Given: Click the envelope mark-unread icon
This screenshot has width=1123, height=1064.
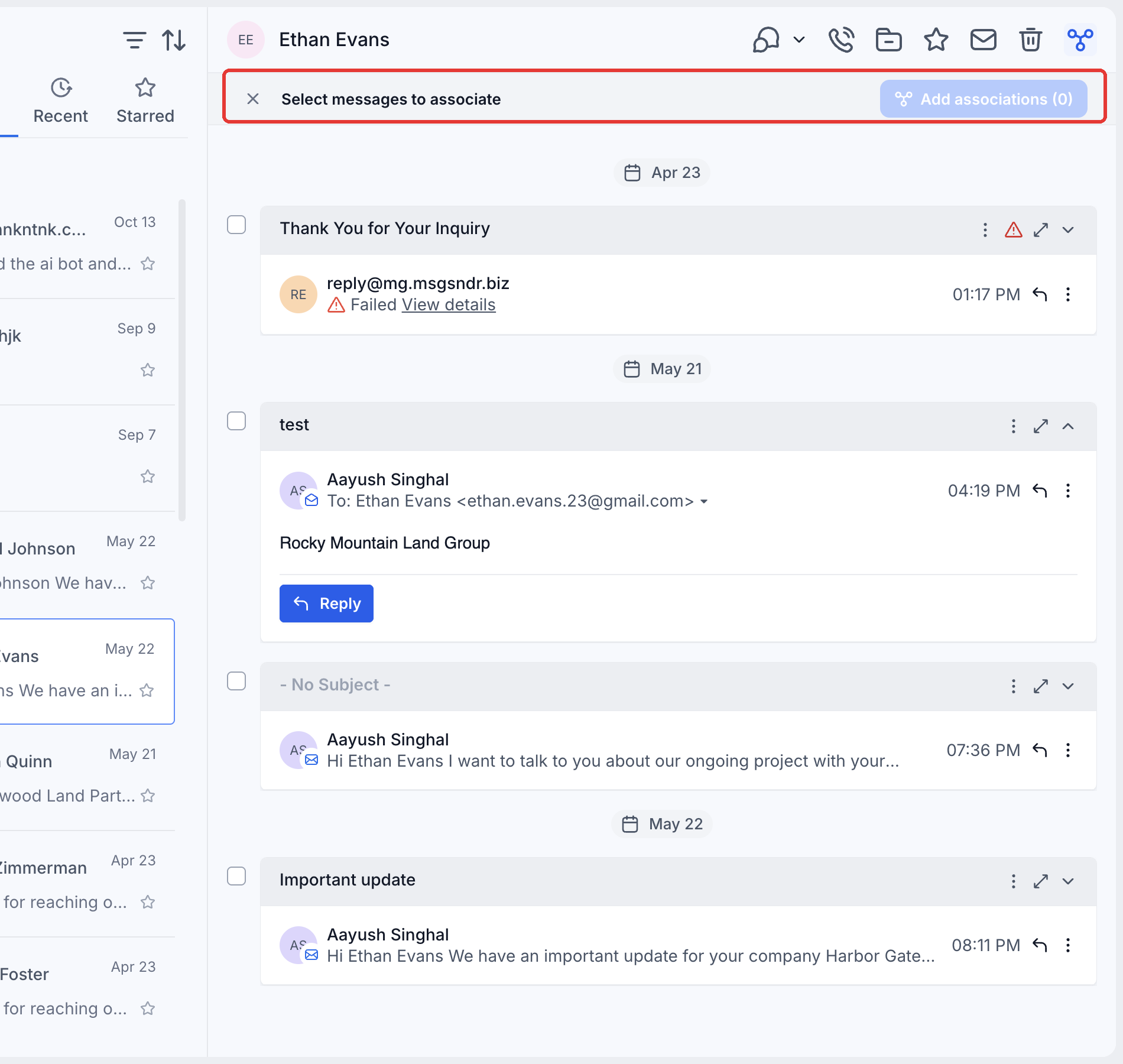Looking at the screenshot, I should tap(983, 40).
